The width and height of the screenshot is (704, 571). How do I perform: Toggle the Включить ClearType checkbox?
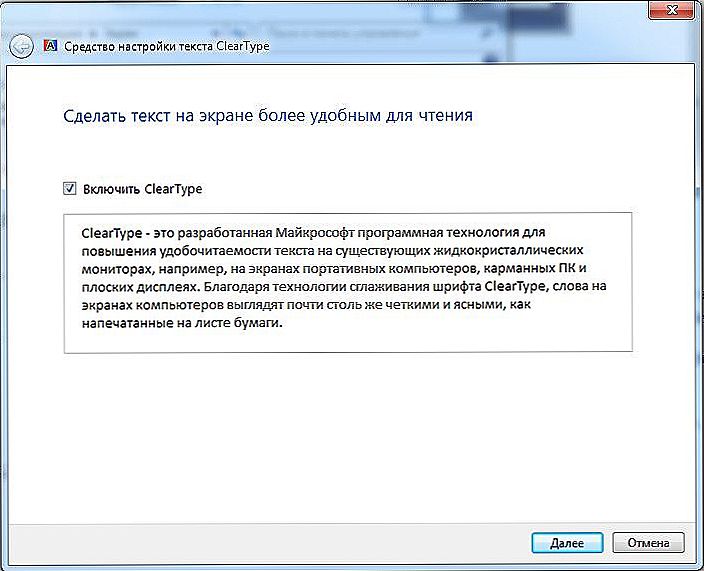coord(70,189)
